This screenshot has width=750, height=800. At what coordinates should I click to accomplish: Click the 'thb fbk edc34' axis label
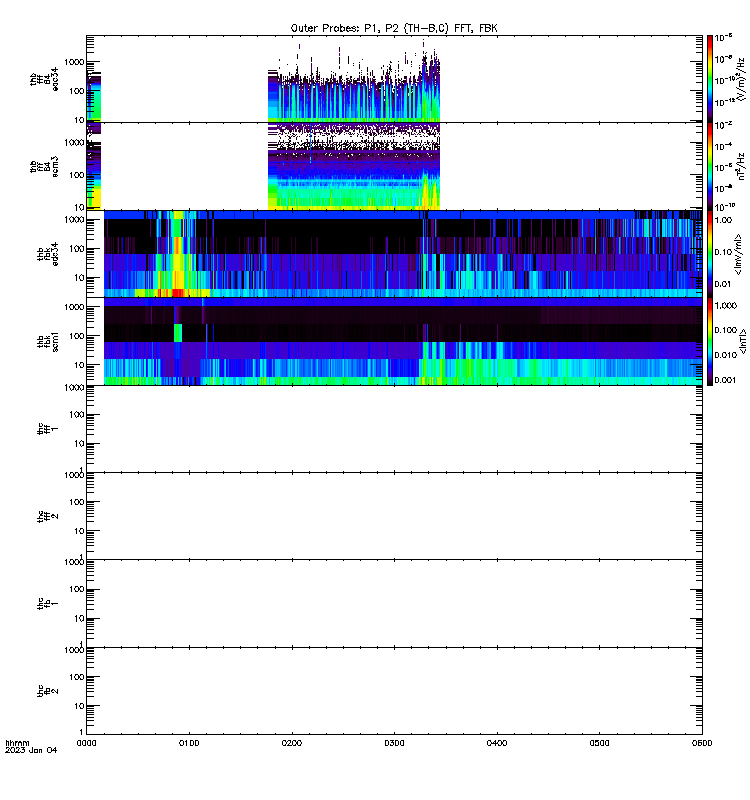[48, 254]
